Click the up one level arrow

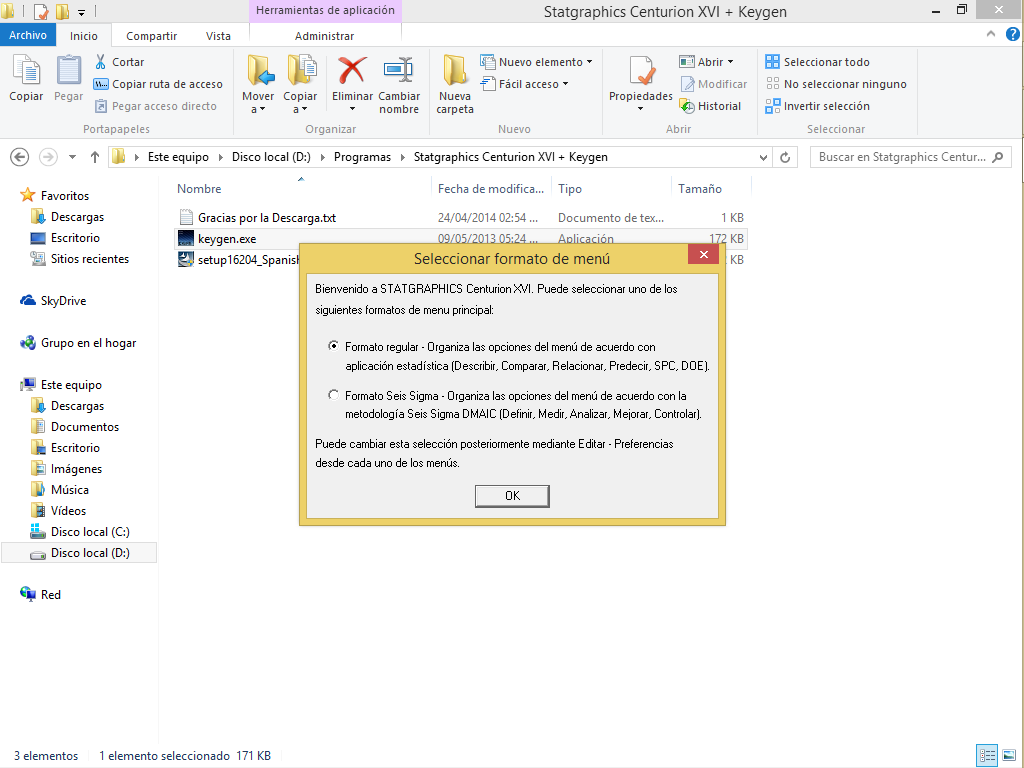click(x=95, y=157)
